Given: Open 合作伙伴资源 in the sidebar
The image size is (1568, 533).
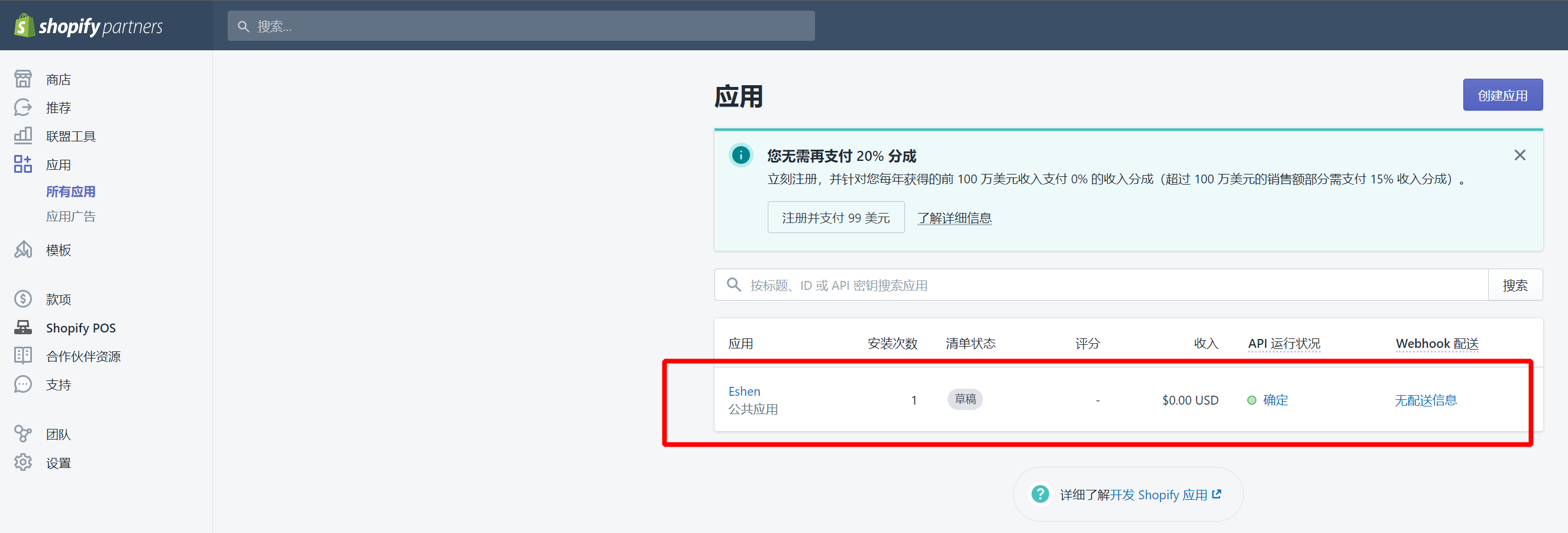Looking at the screenshot, I should [x=83, y=356].
